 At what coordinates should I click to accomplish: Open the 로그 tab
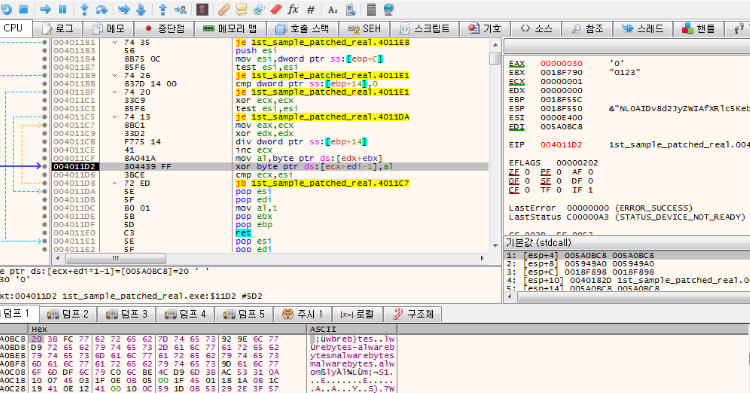(57, 29)
